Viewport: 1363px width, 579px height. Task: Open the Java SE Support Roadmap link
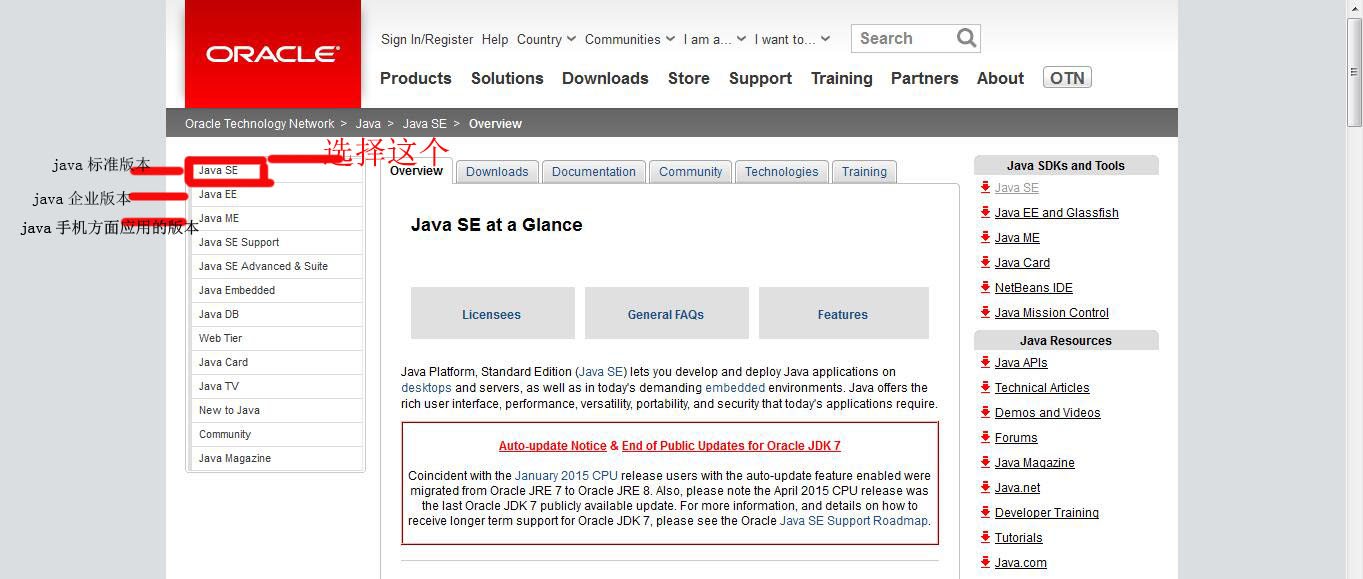tap(853, 520)
